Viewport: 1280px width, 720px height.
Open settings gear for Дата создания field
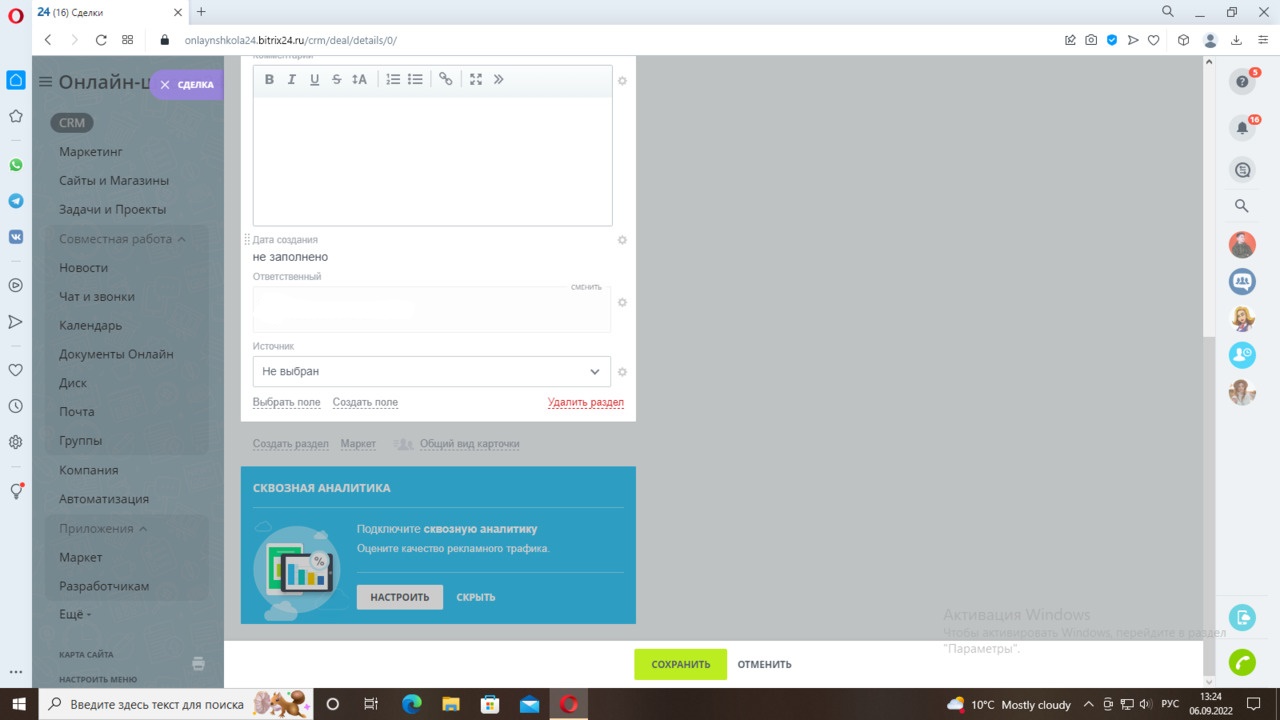(x=622, y=240)
